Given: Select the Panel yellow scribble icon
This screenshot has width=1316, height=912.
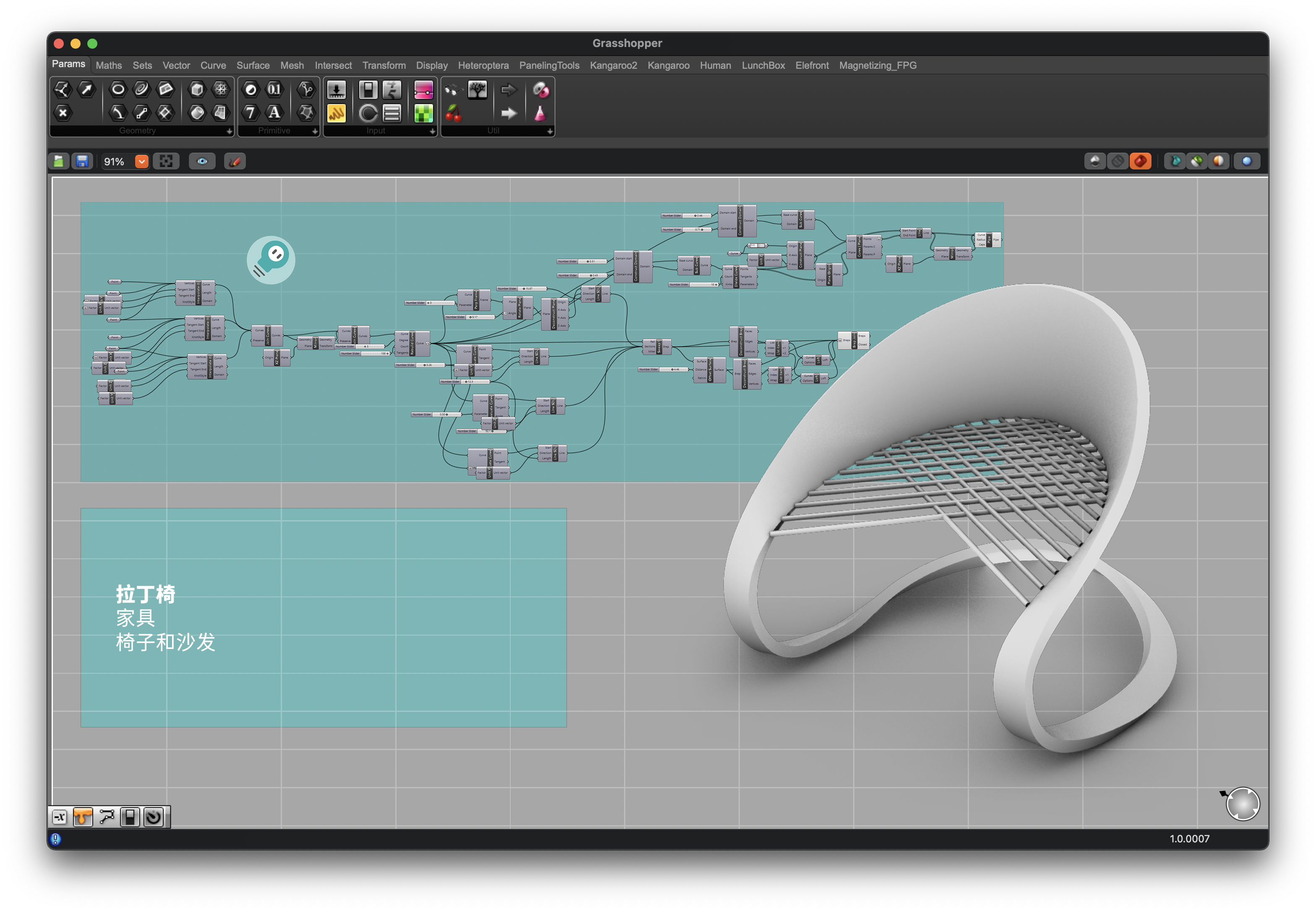Looking at the screenshot, I should [x=336, y=113].
